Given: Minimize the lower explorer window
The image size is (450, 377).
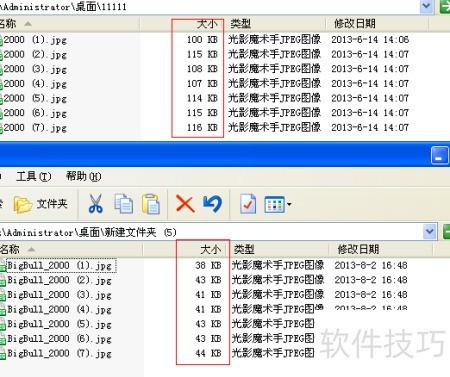Looking at the screenshot, I should (x=439, y=156).
